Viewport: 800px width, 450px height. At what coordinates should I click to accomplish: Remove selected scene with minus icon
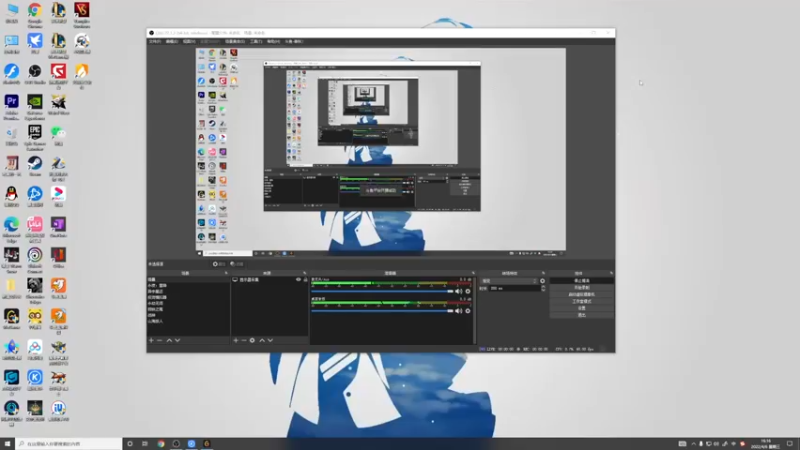click(x=159, y=340)
